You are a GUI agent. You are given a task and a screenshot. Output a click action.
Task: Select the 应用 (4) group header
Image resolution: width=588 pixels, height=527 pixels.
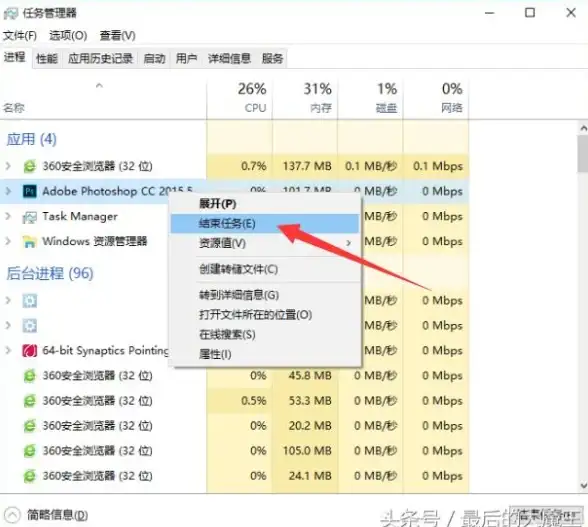(x=32, y=140)
